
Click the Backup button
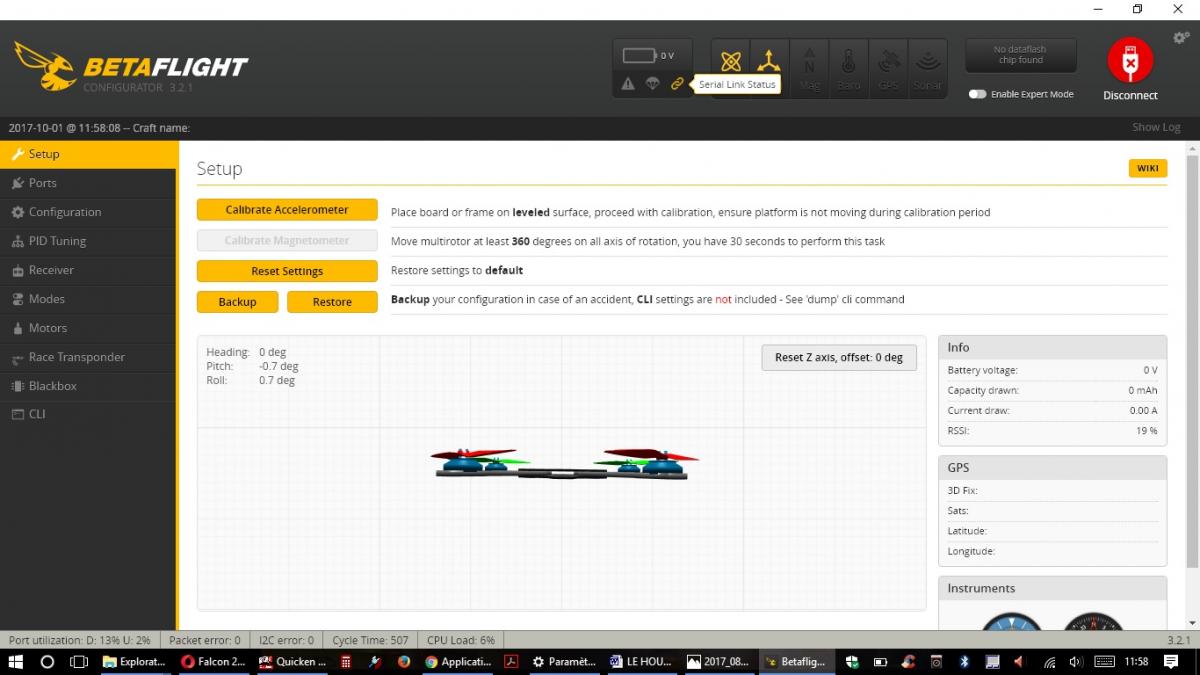point(237,302)
